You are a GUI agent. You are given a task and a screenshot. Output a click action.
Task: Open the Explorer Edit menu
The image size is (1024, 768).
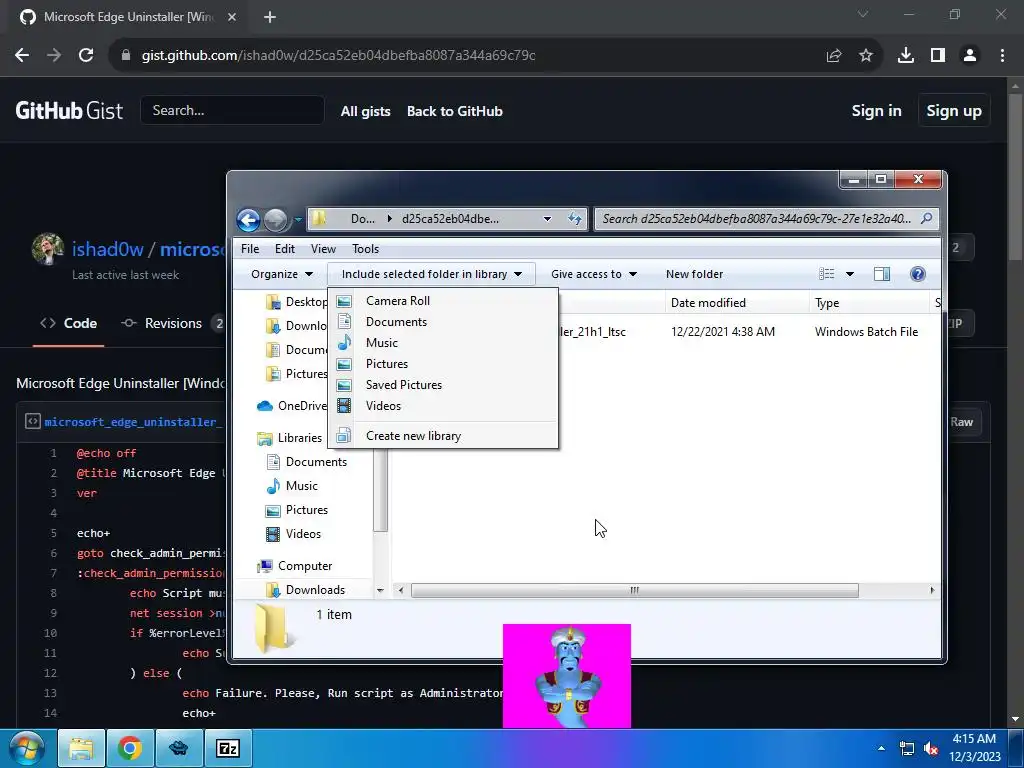(285, 249)
